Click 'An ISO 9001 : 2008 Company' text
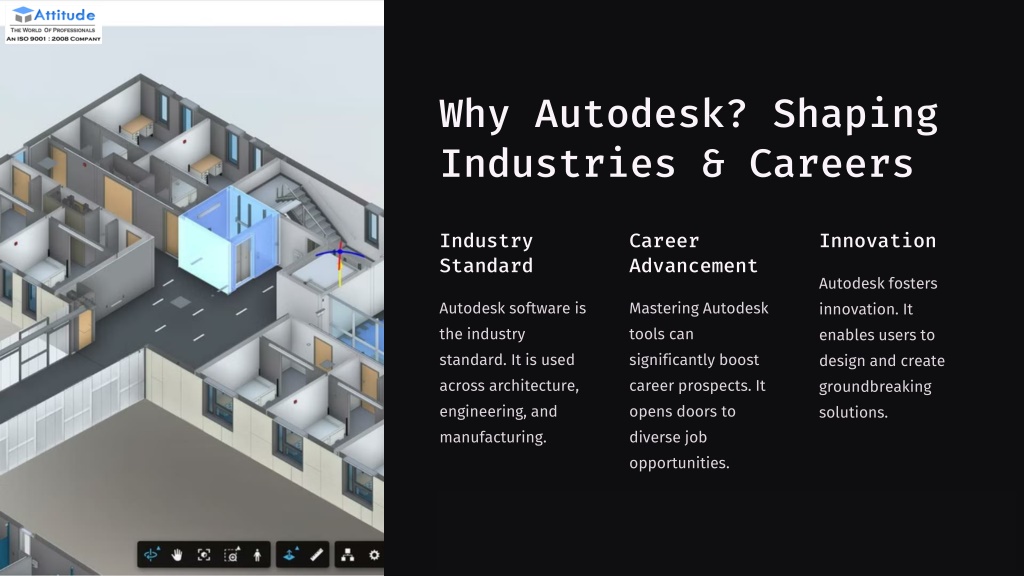 tap(54, 39)
